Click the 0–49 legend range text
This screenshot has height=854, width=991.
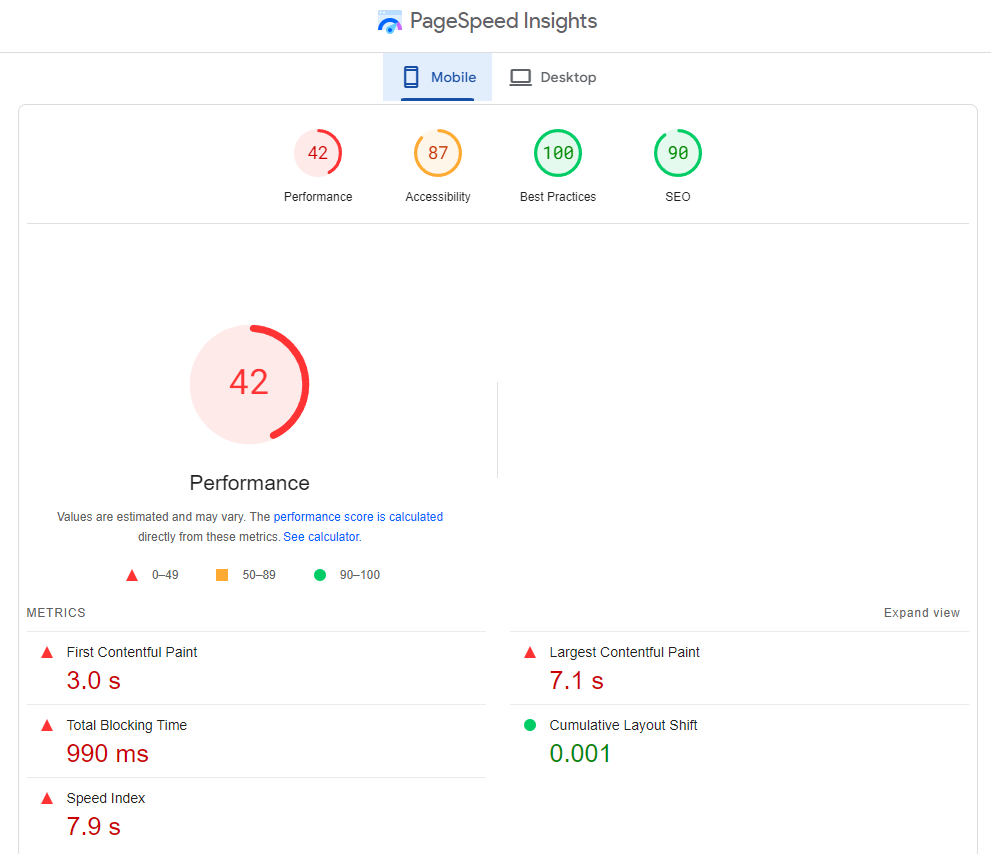165,575
